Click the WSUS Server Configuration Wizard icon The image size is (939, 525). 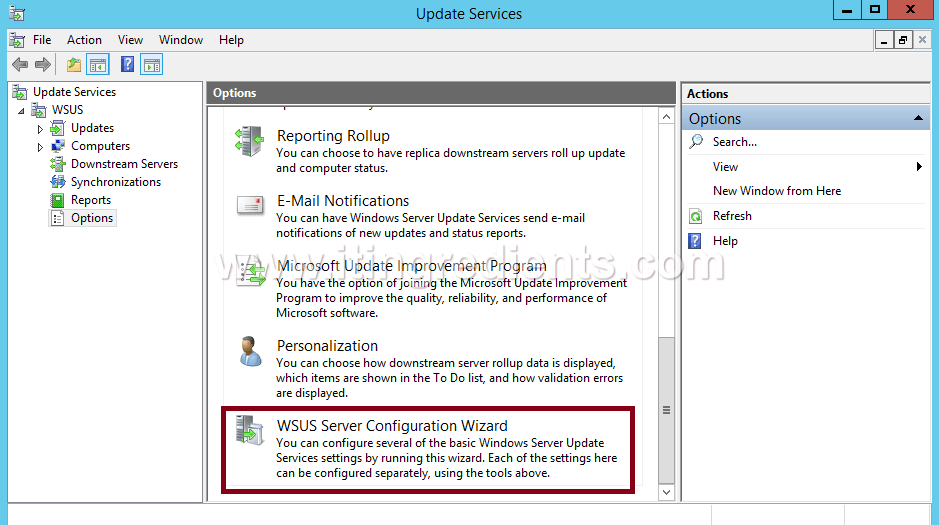pos(249,430)
